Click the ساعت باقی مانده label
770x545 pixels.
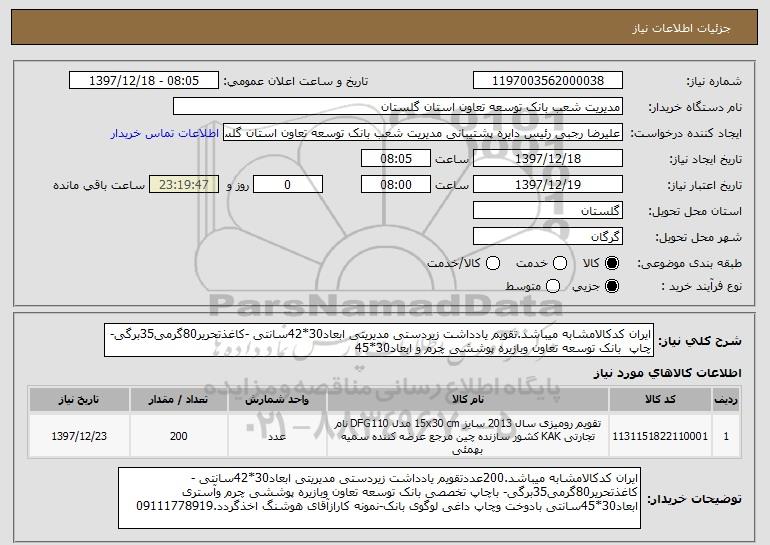(99, 185)
